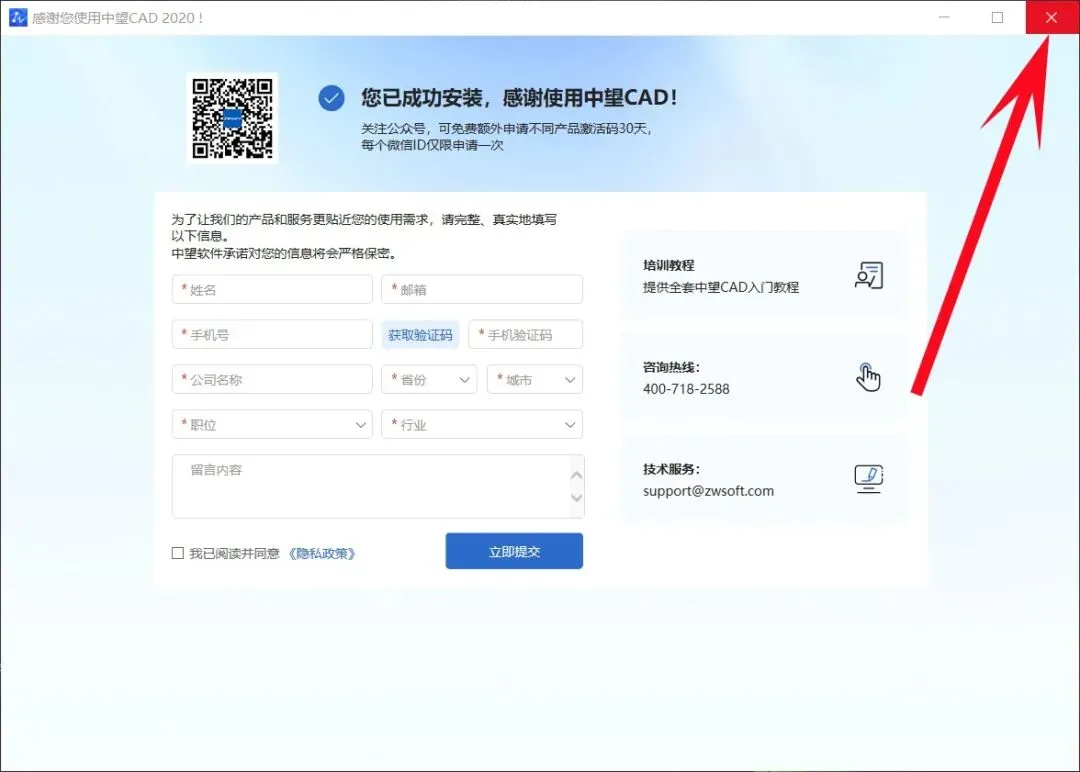Click the hotline hand-pointer icon
This screenshot has width=1080, height=772.
pos(868,377)
